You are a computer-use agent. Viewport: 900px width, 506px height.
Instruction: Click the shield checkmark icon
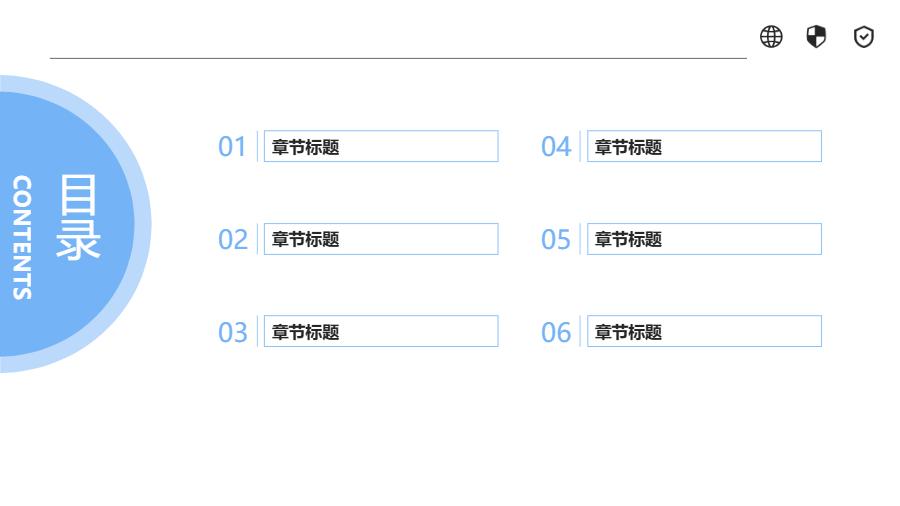point(864,37)
